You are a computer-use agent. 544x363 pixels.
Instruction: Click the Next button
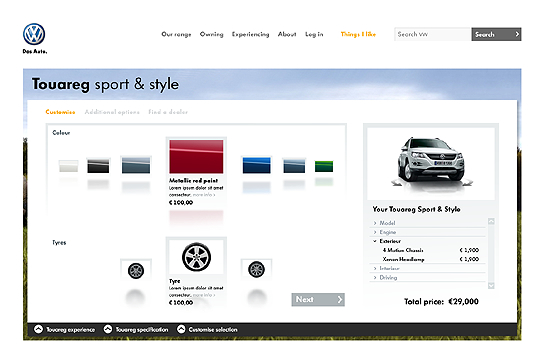coord(318,299)
